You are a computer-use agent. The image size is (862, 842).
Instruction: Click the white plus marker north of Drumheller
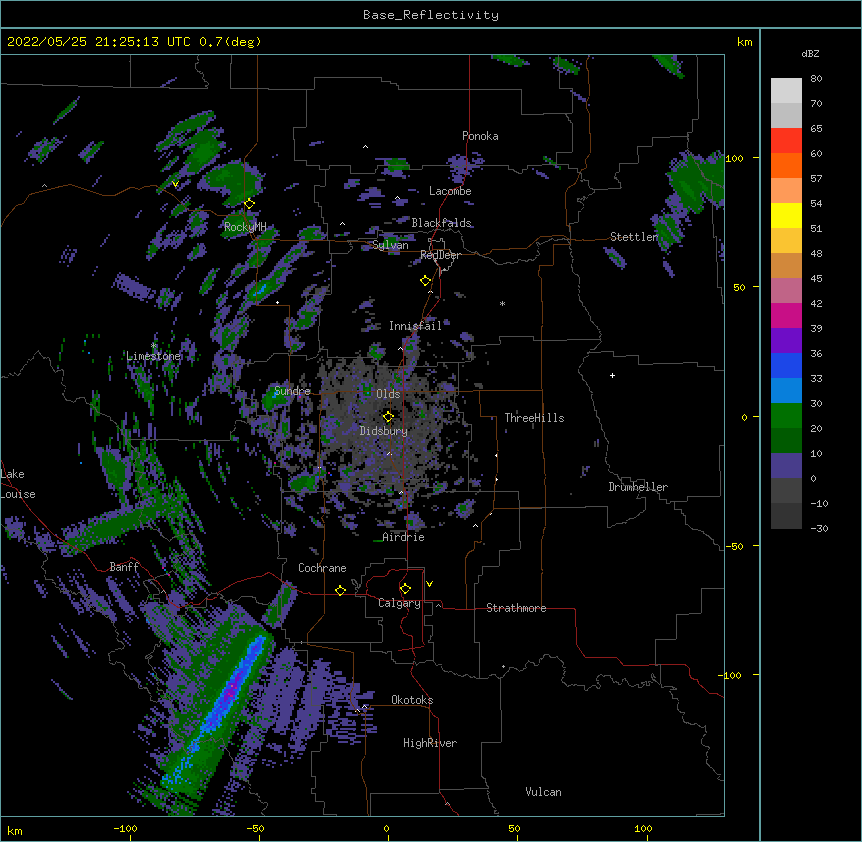click(x=612, y=375)
